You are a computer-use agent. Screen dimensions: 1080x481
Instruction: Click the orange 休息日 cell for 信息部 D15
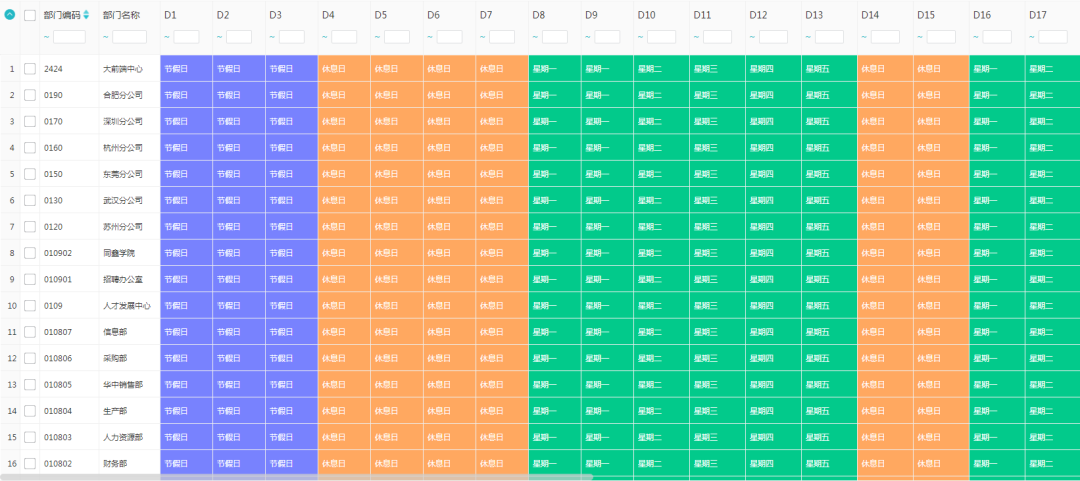pos(941,331)
